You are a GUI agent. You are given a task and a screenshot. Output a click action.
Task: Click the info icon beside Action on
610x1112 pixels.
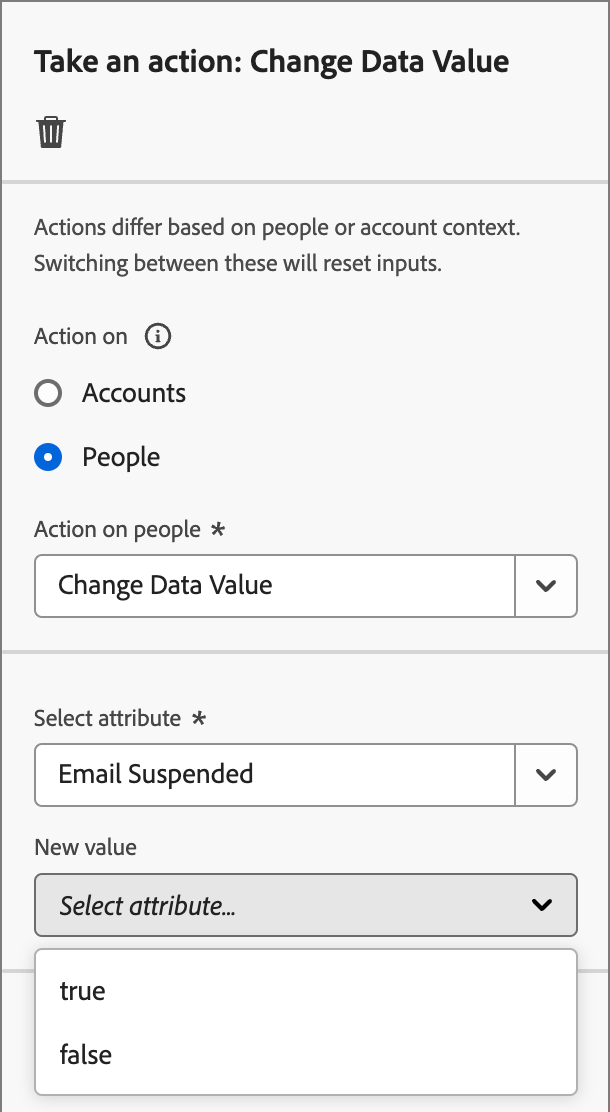pos(158,336)
